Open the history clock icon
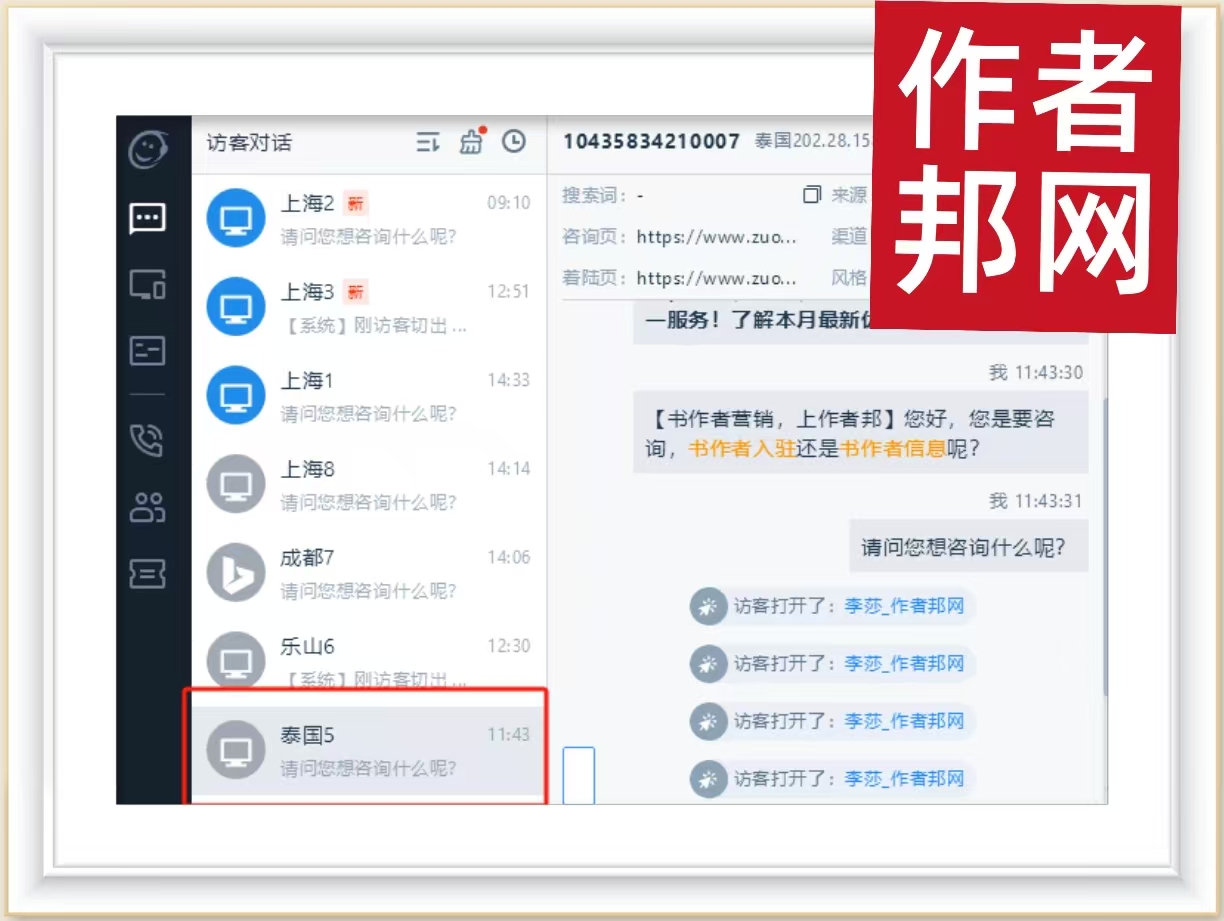1224x921 pixels. pos(513,142)
